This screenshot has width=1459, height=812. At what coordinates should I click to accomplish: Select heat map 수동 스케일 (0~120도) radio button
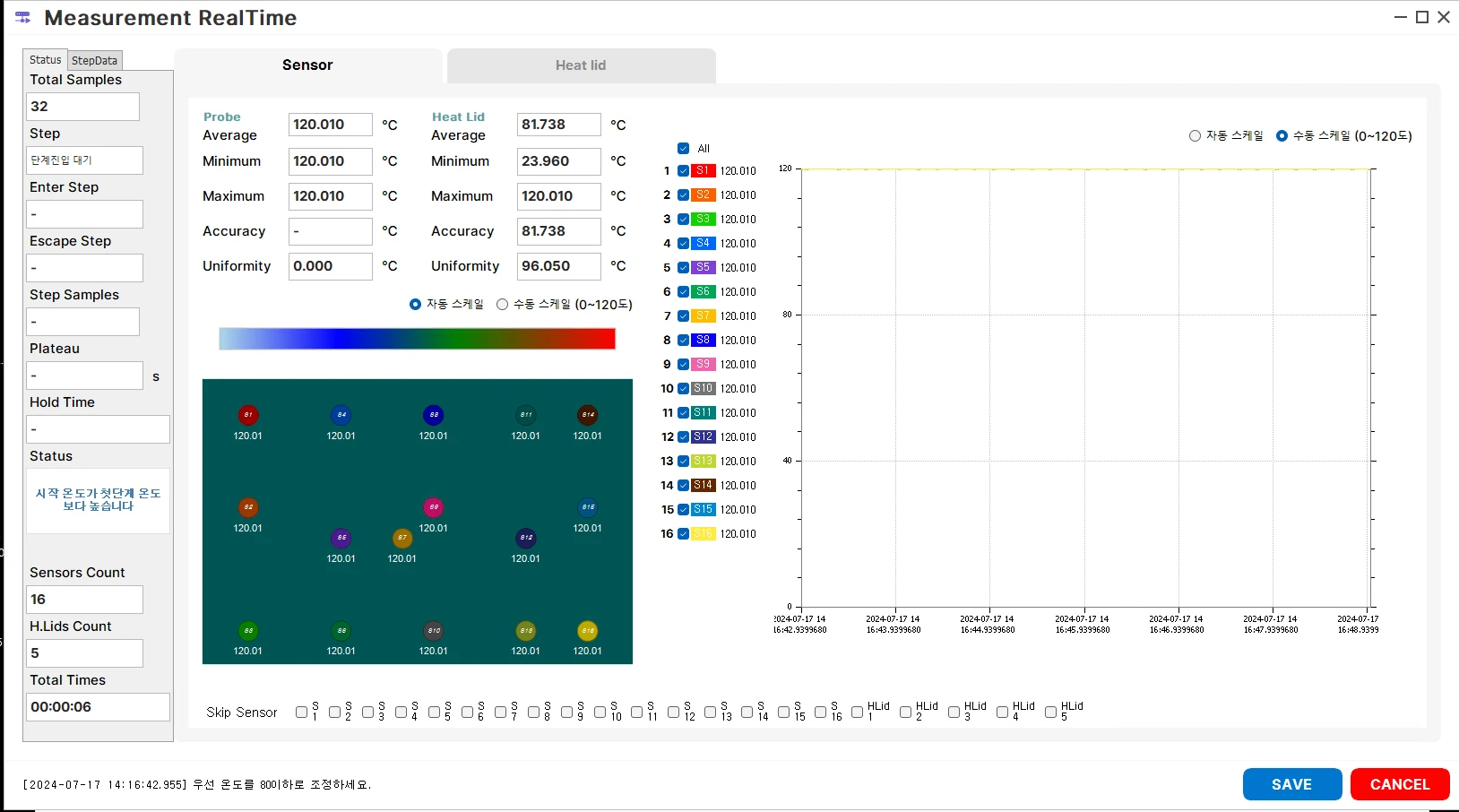click(x=502, y=305)
